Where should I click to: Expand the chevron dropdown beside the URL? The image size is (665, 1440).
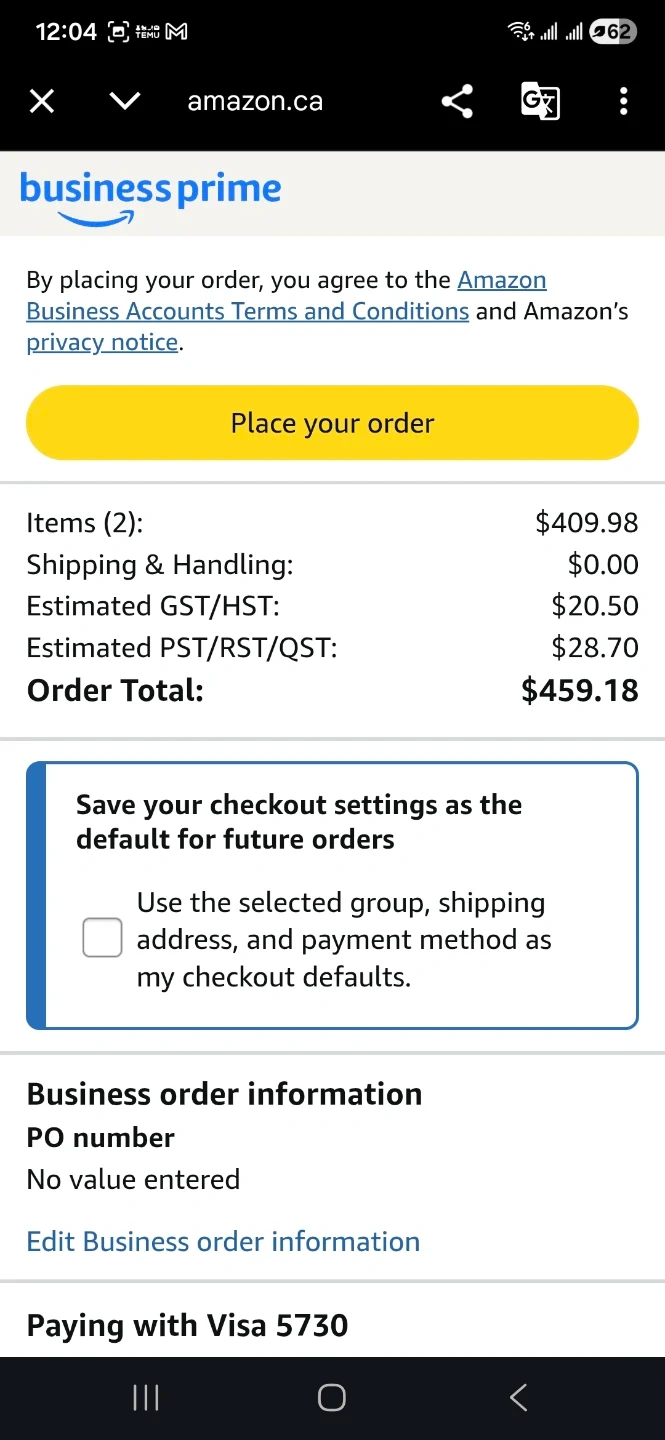[x=125, y=101]
